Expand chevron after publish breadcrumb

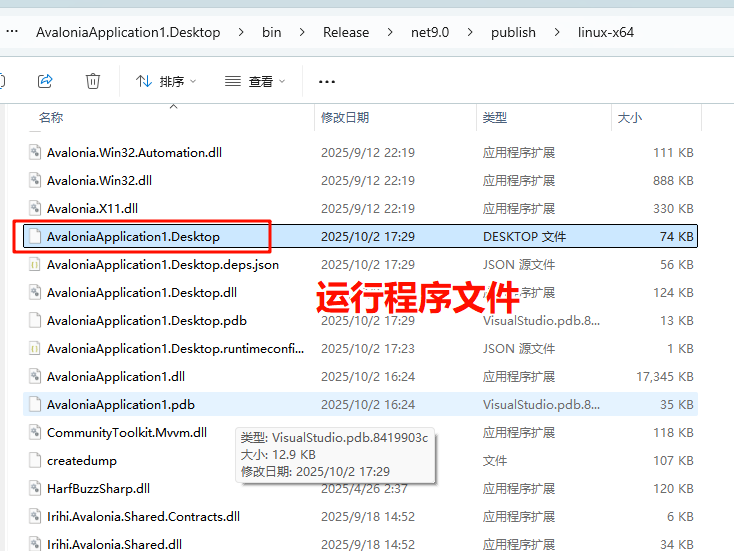(x=557, y=32)
